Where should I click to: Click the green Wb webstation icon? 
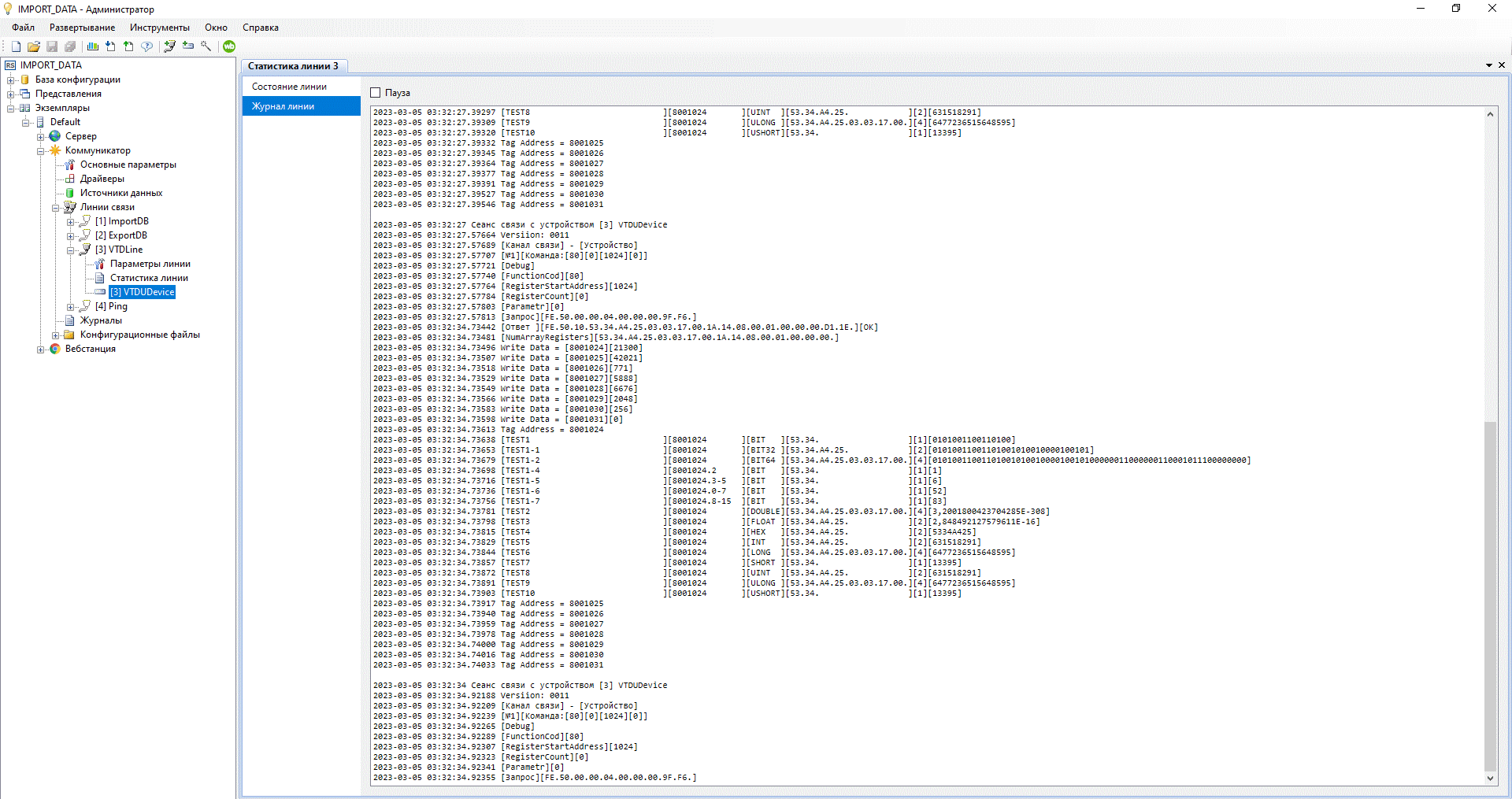click(x=229, y=46)
